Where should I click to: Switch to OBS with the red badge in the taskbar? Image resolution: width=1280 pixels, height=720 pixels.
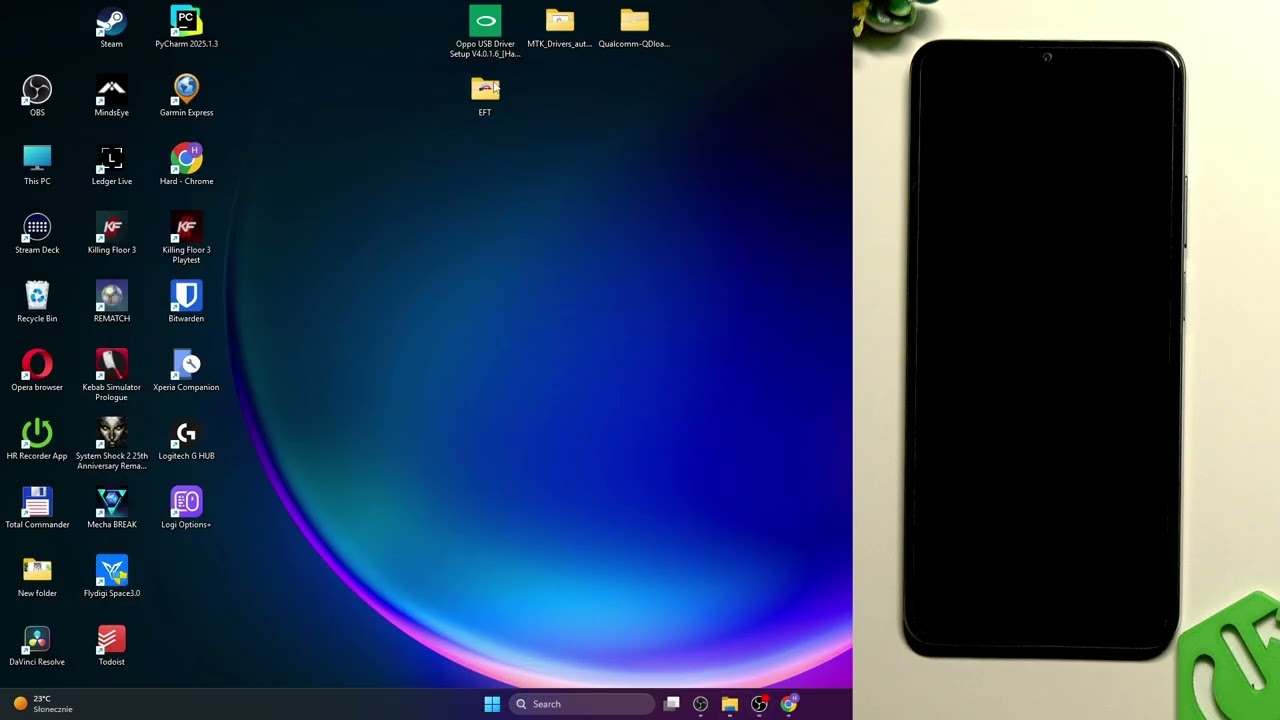point(760,704)
